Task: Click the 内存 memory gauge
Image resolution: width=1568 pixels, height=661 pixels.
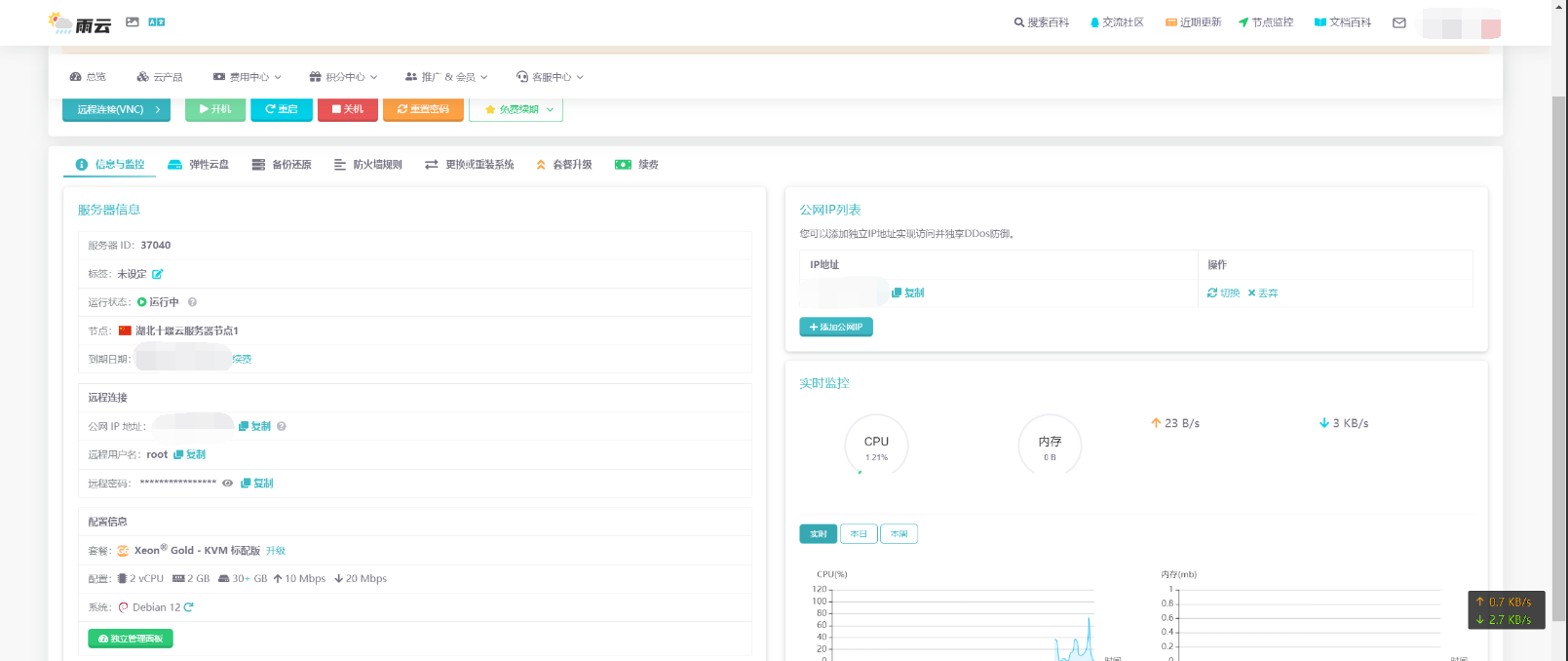Action: (1050, 446)
